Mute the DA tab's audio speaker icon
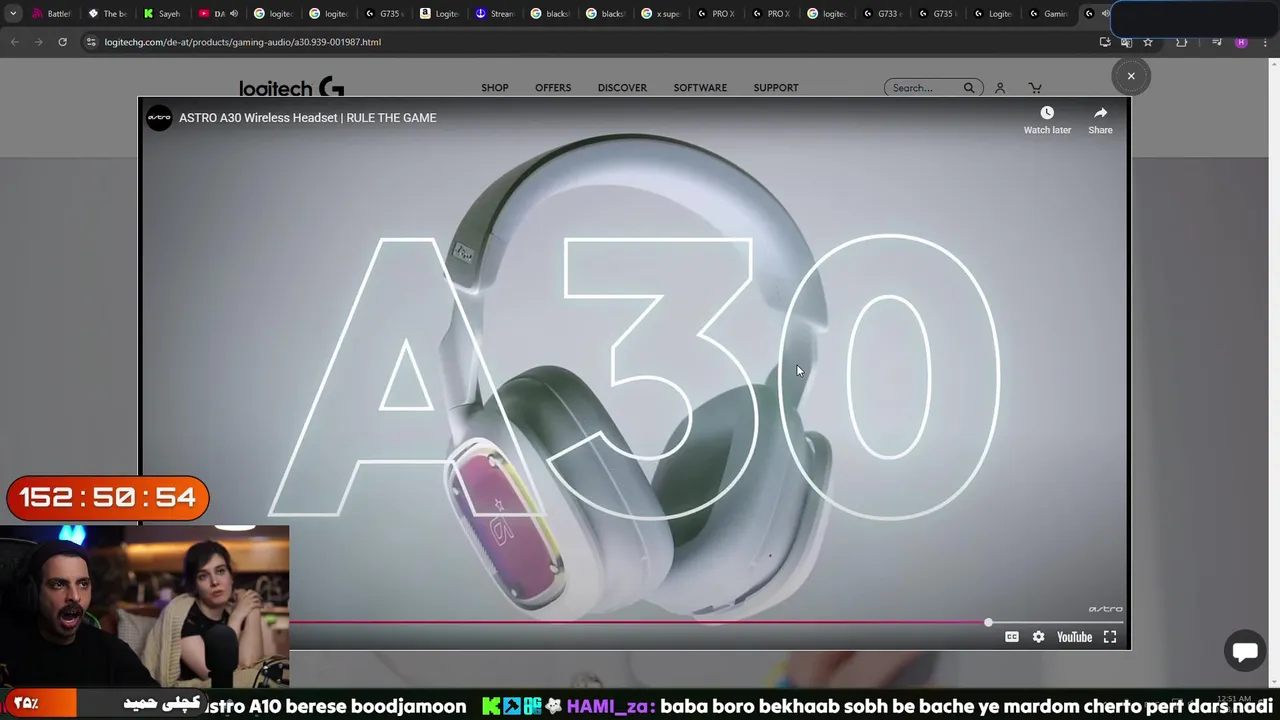This screenshot has height=720, width=1280. [234, 14]
